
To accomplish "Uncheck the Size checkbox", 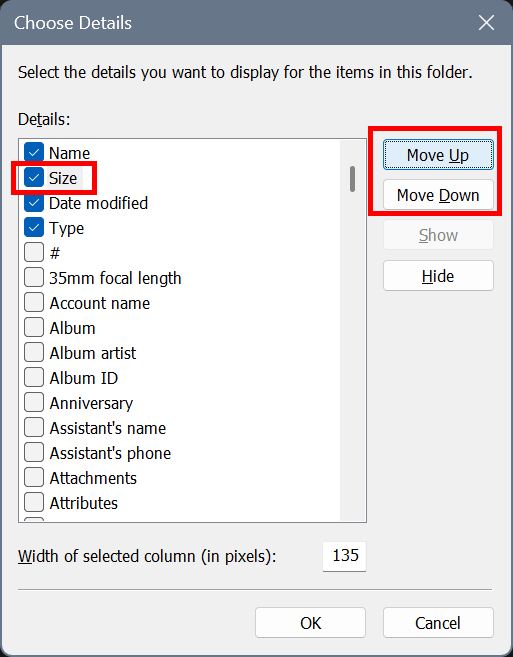I will 34,178.
